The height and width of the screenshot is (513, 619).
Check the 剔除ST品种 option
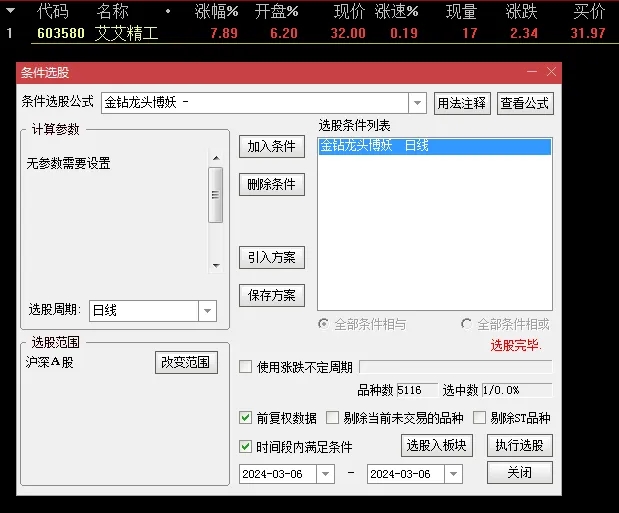click(x=480, y=418)
